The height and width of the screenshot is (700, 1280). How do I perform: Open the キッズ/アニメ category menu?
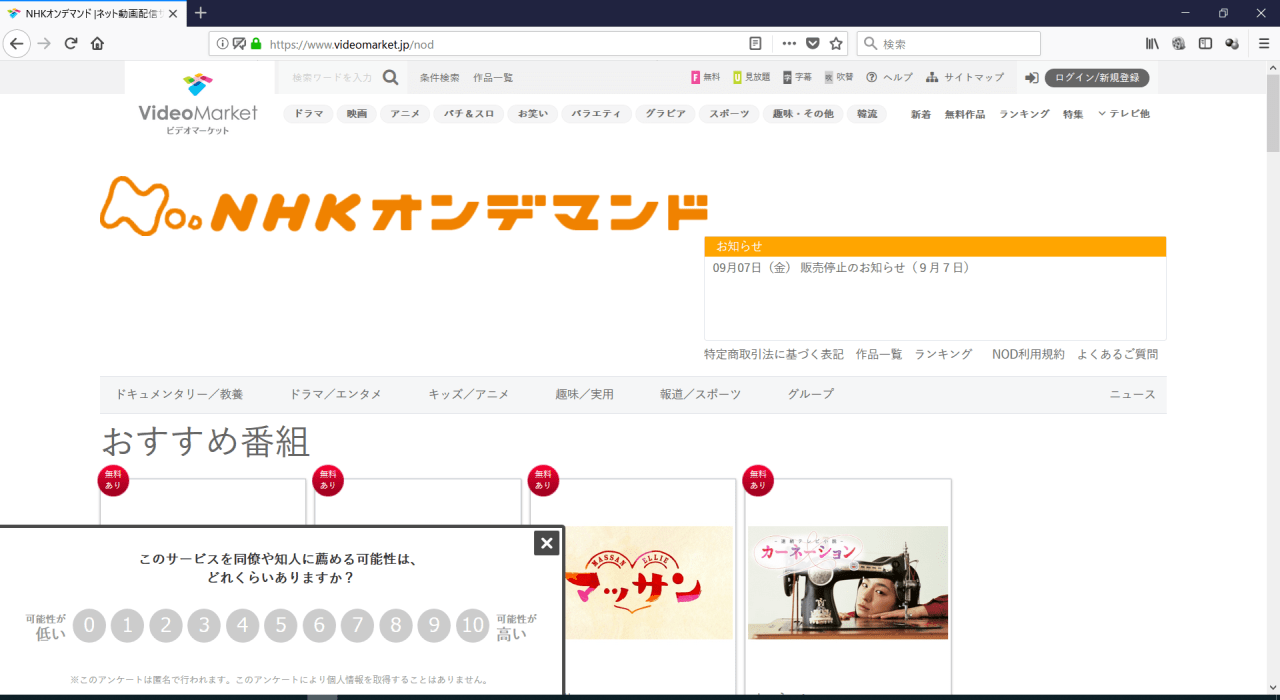[x=468, y=394]
